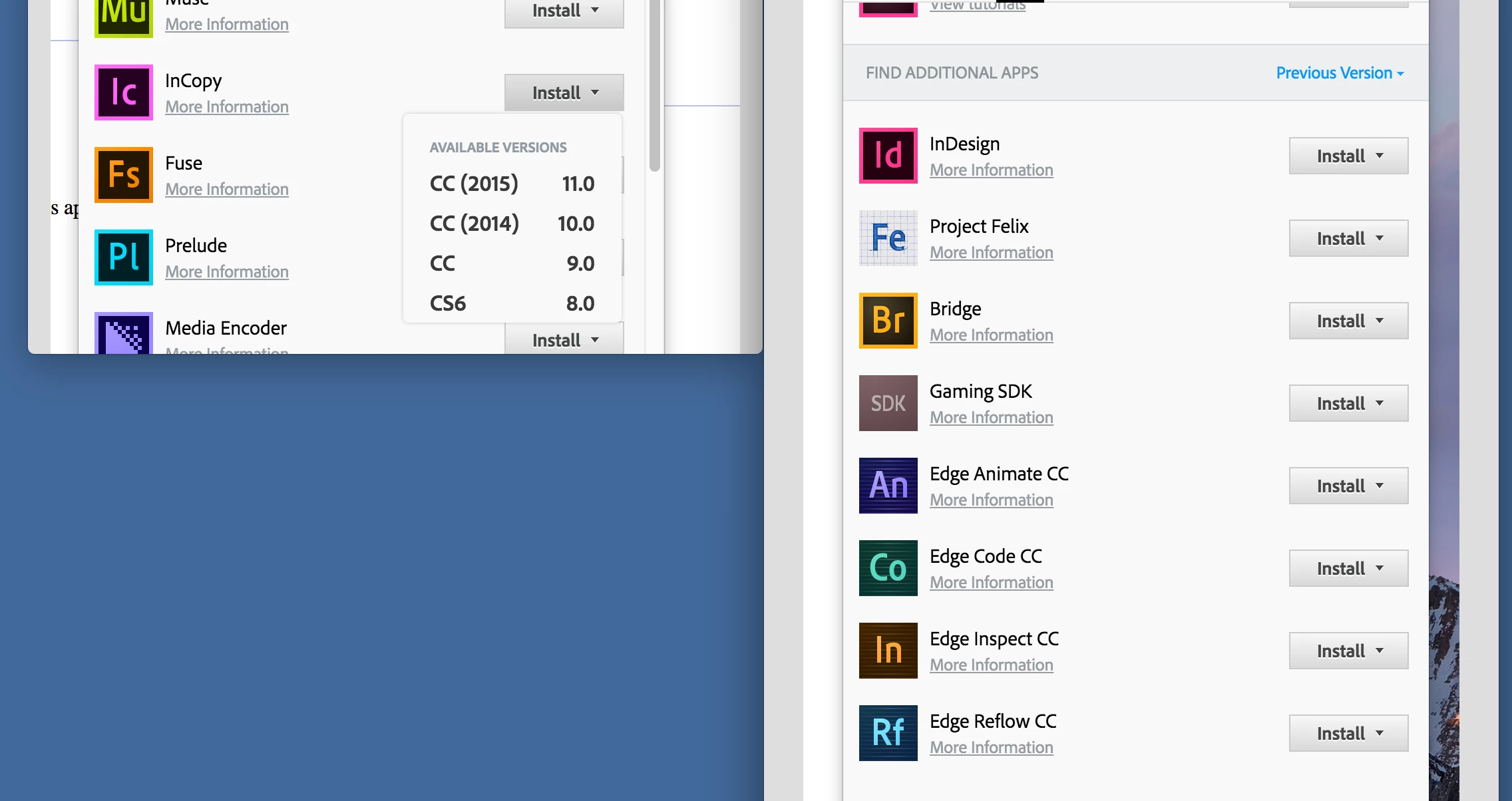Open More Information link for Edge Code CC
1512x801 pixels.
pyautogui.click(x=992, y=583)
